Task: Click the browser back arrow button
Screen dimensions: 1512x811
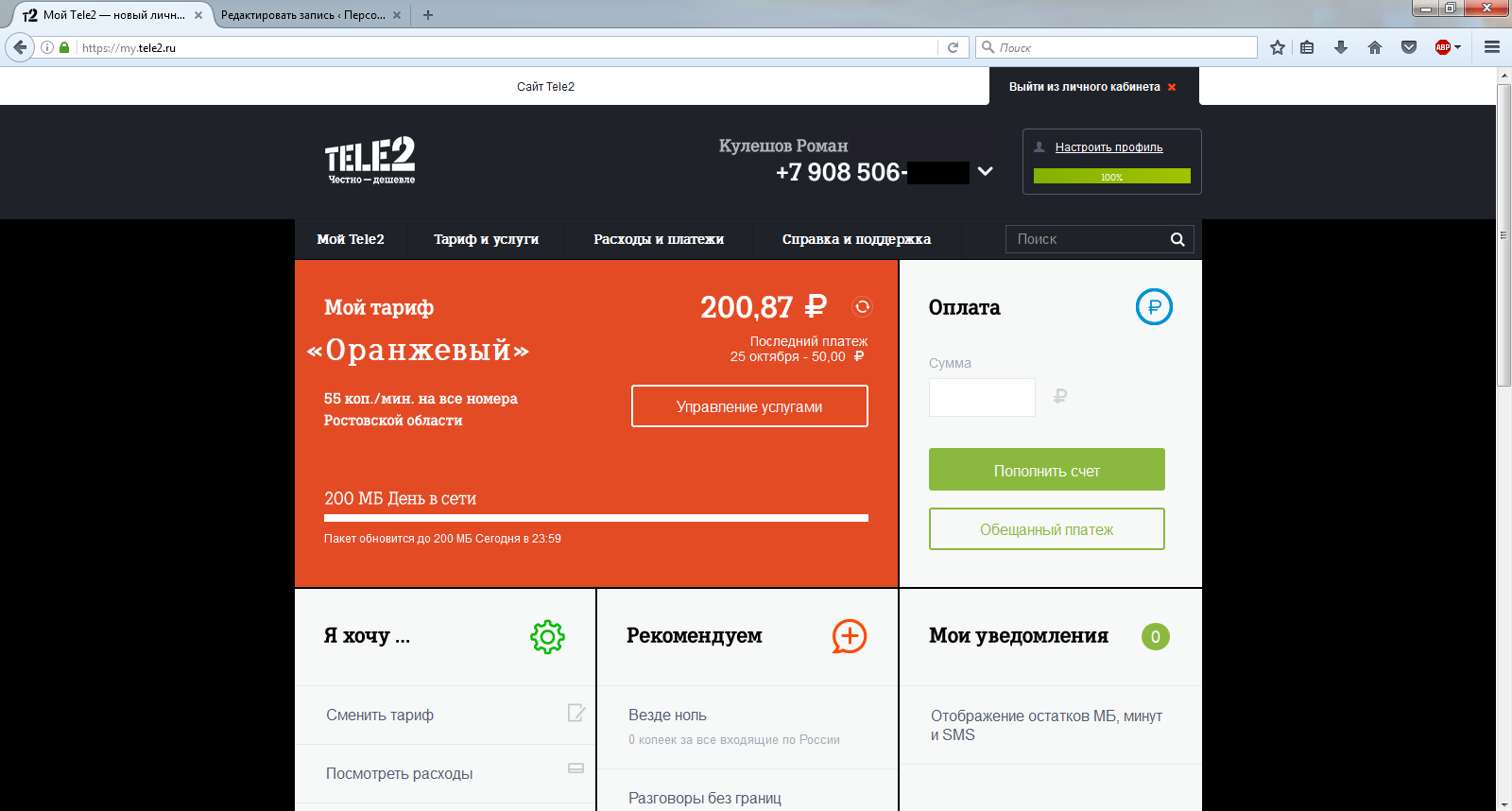Action: tap(20, 47)
